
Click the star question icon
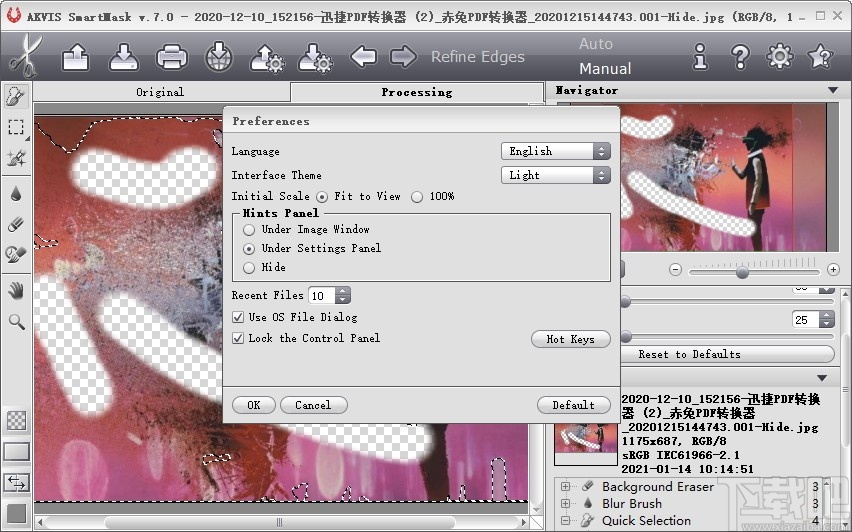point(820,56)
